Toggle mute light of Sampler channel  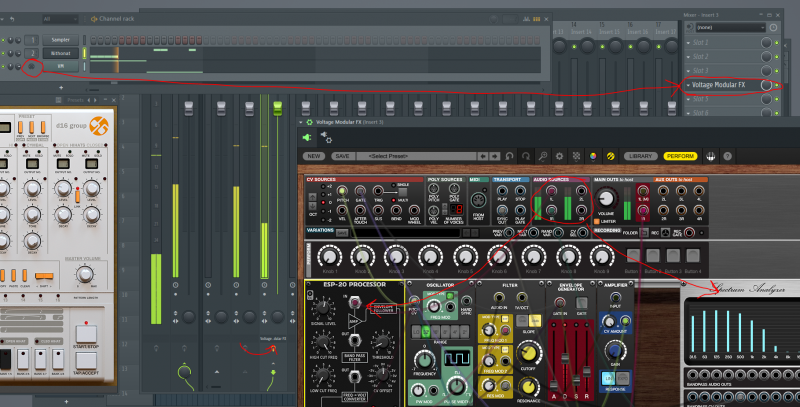pos(3,40)
